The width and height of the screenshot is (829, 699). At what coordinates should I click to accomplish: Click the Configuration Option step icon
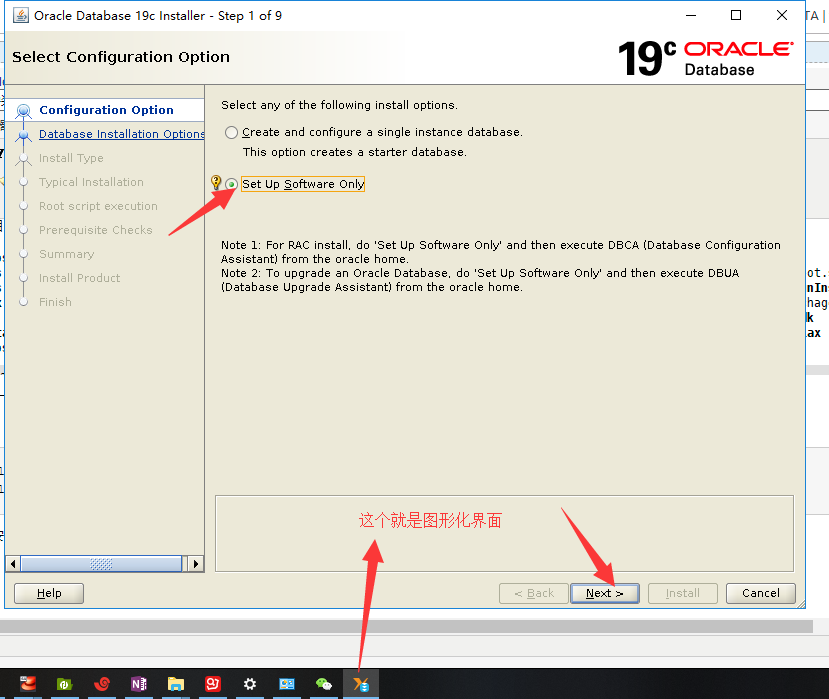pos(23,111)
